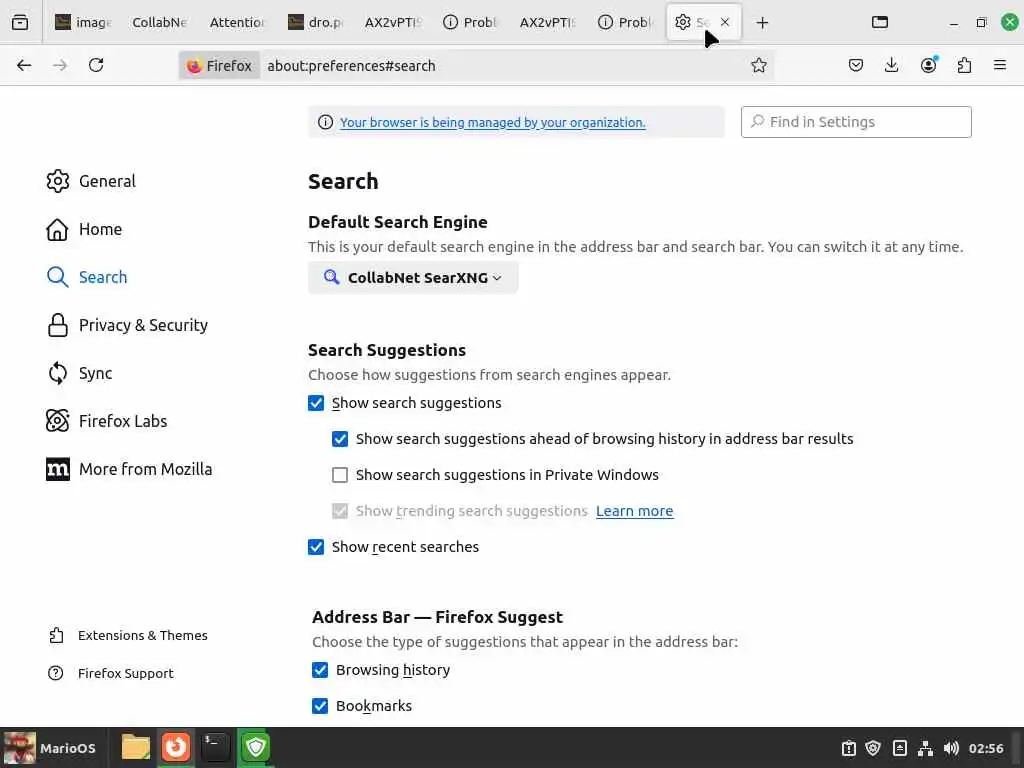Click 'Your browser is being managed' link
The width and height of the screenshot is (1024, 768).
pyautogui.click(x=492, y=122)
